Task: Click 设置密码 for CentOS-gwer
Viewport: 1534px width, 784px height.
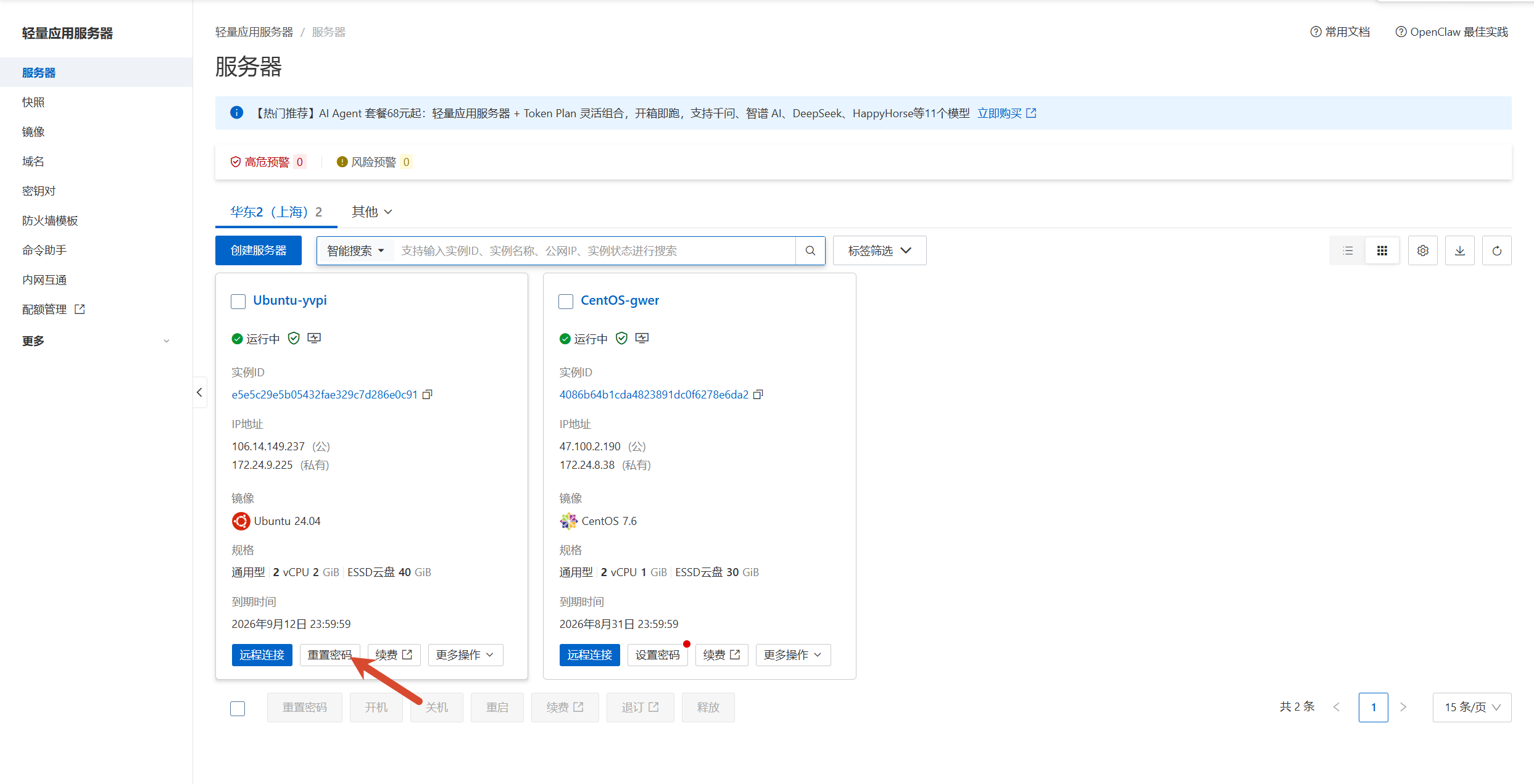Action: tap(658, 655)
